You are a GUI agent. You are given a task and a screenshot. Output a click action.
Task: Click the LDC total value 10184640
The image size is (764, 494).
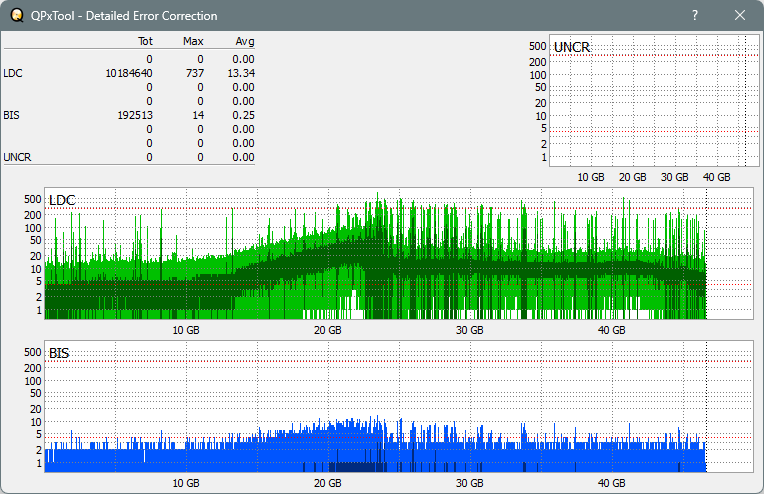tap(128, 73)
